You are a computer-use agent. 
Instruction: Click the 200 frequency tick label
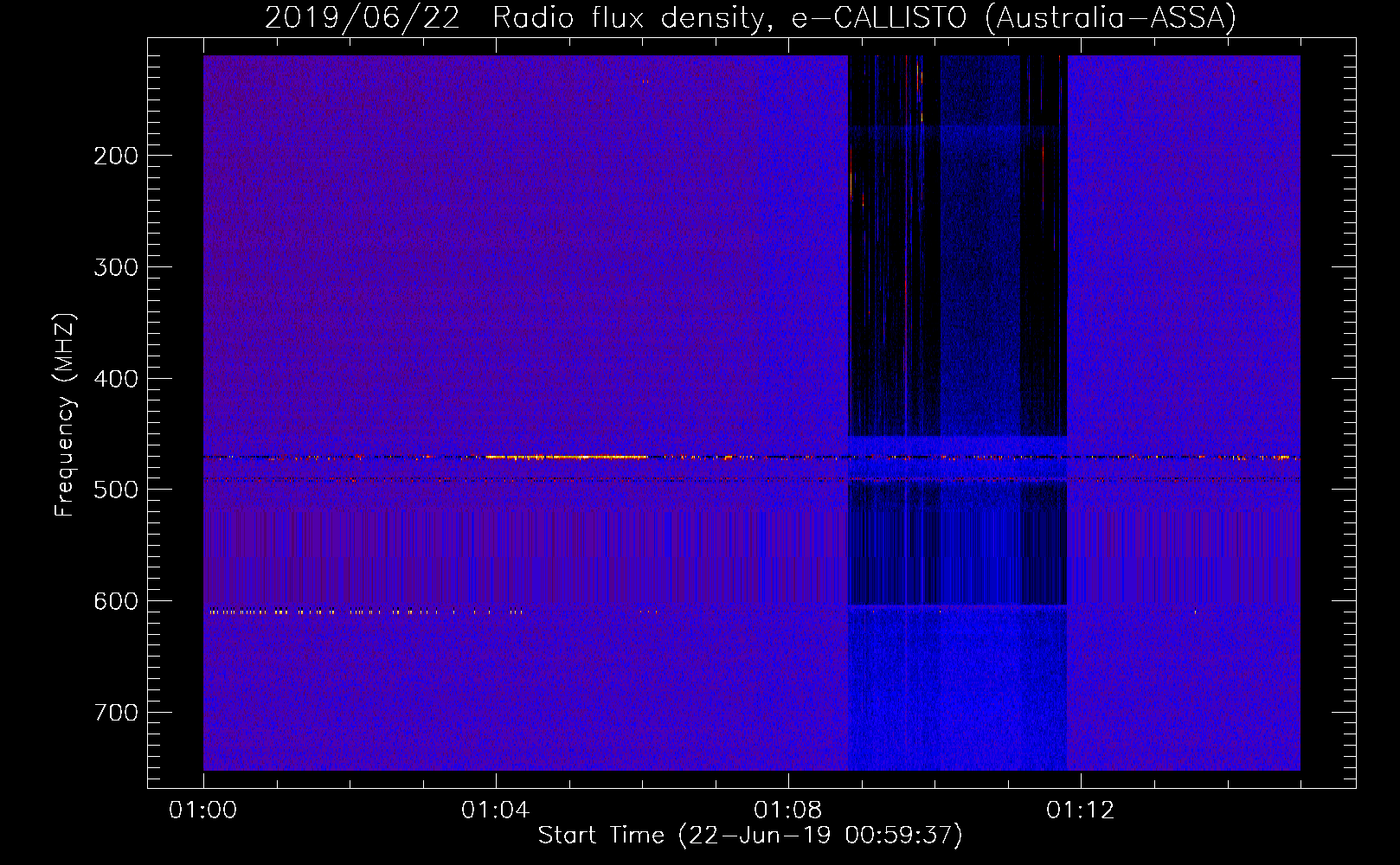point(116,156)
